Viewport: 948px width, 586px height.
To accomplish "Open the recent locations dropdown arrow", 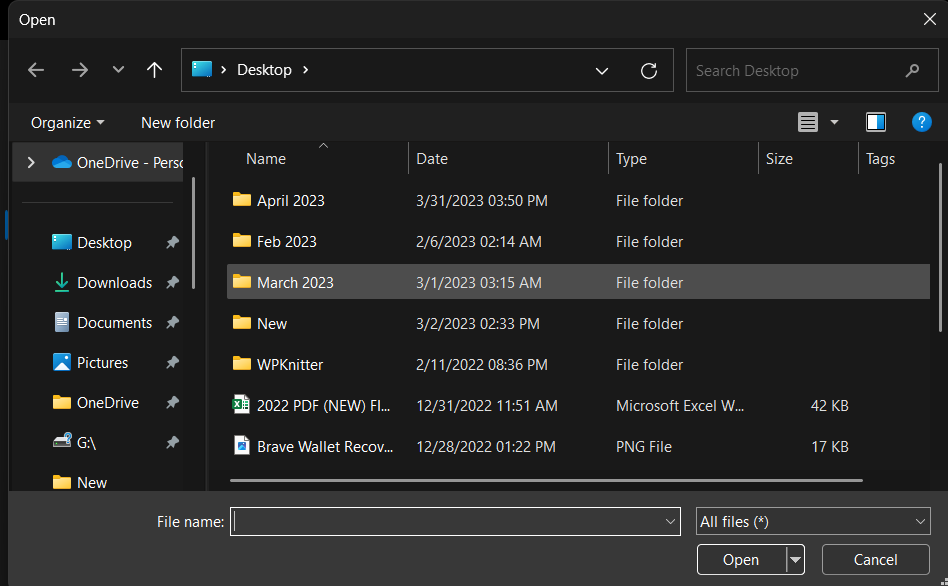I will (118, 70).
